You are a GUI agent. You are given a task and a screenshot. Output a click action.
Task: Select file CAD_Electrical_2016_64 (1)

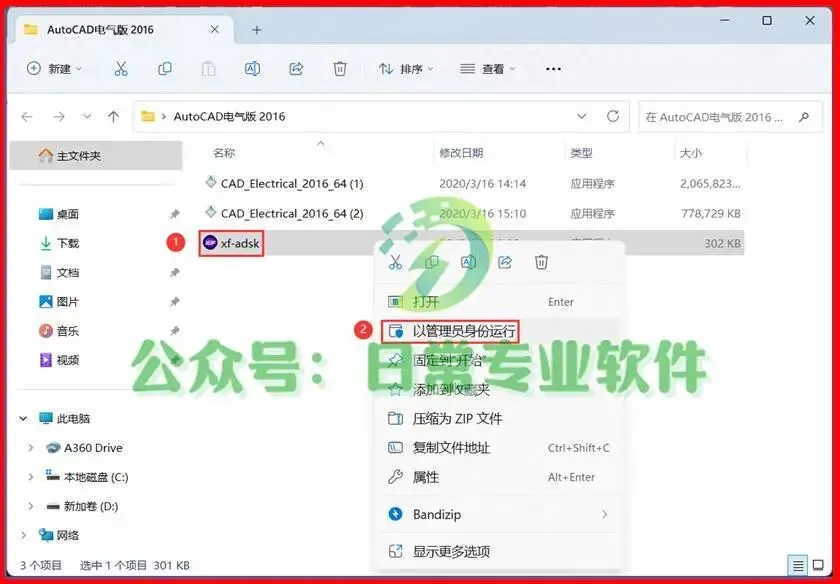292,184
